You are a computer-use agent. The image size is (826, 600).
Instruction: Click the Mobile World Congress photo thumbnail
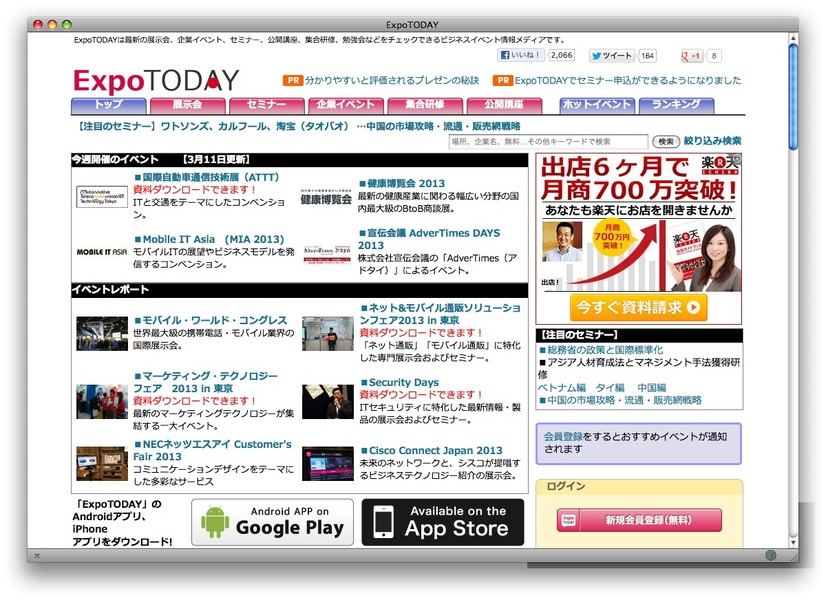coord(102,333)
